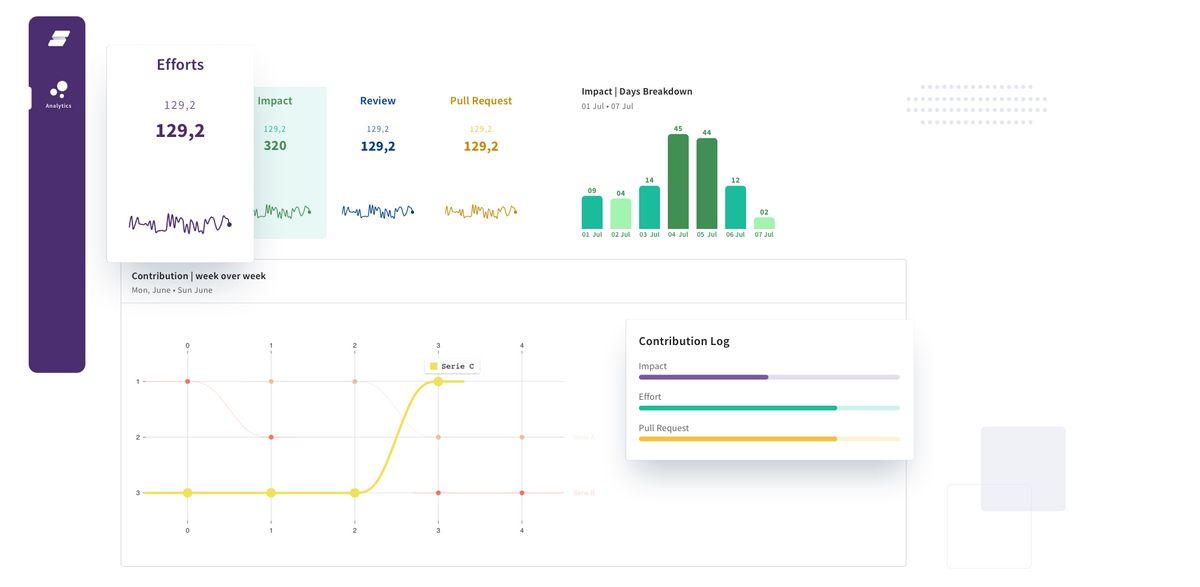Click the Pull Request orange sparkline
Image resolution: width=1200 pixels, height=587 pixels.
481,211
